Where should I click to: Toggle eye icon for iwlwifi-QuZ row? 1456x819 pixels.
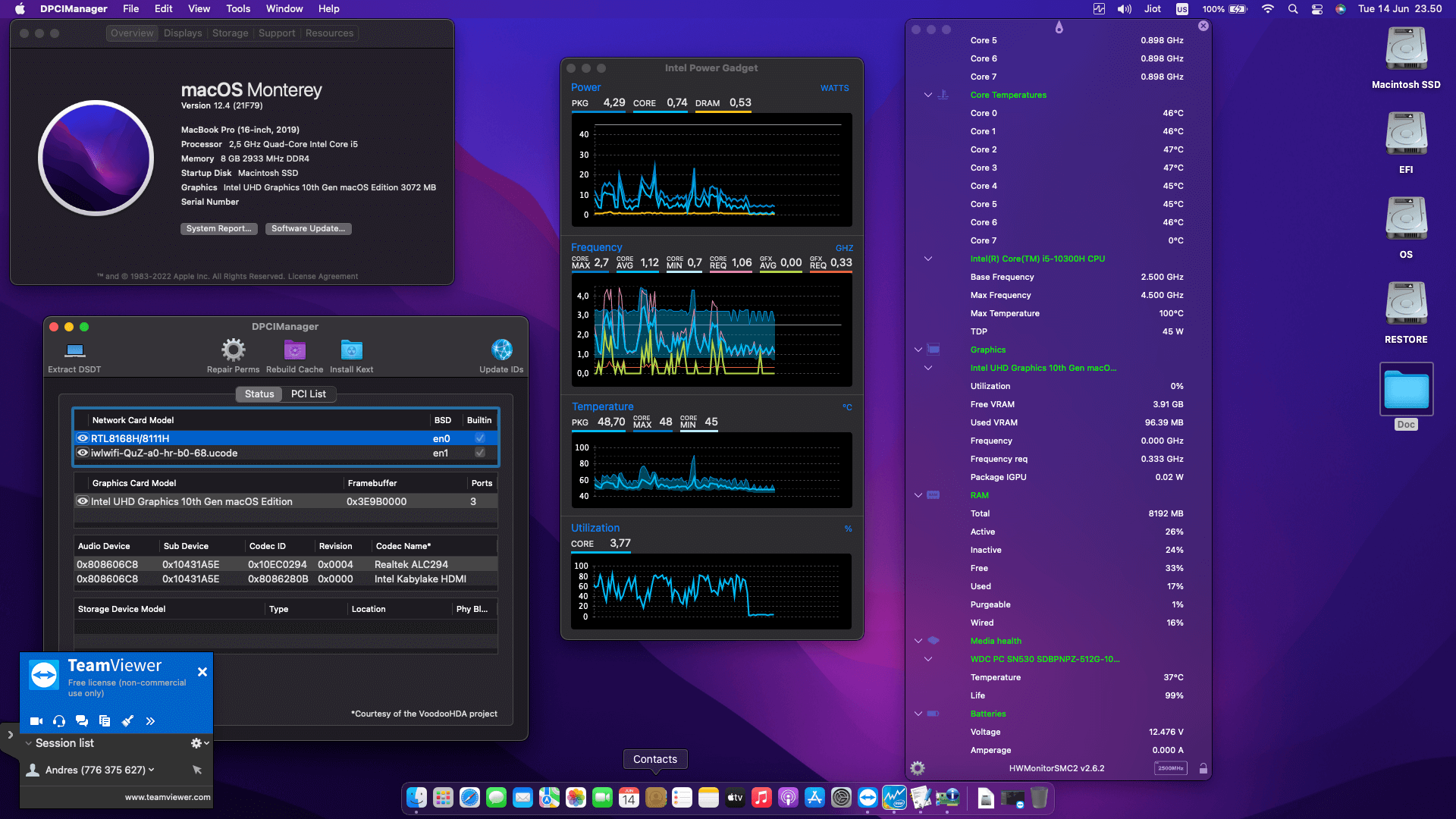click(83, 453)
